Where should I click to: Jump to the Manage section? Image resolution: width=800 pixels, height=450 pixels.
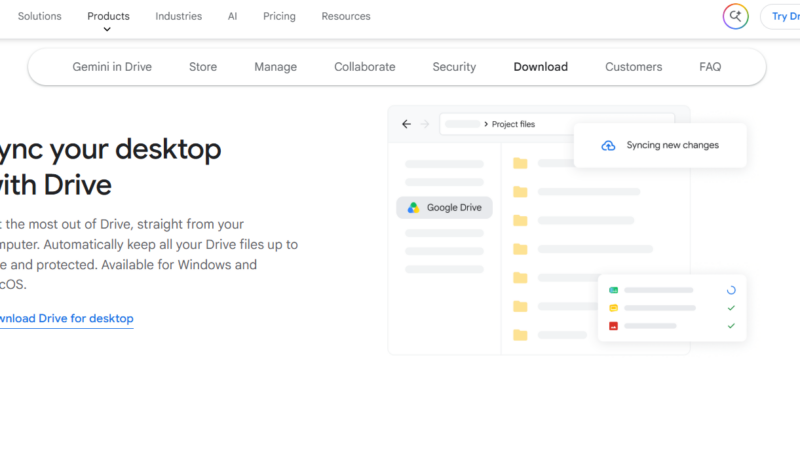coord(276,67)
